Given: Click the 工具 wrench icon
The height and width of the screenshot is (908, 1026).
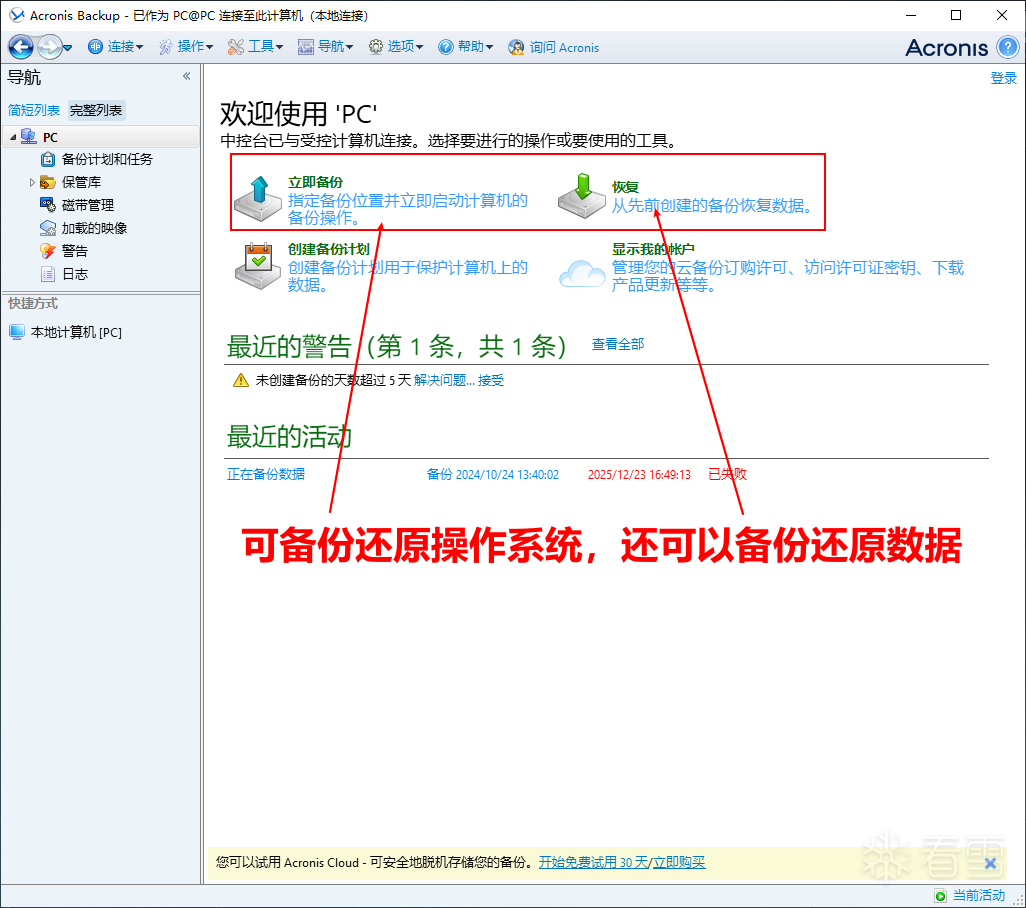Looking at the screenshot, I should [236, 47].
